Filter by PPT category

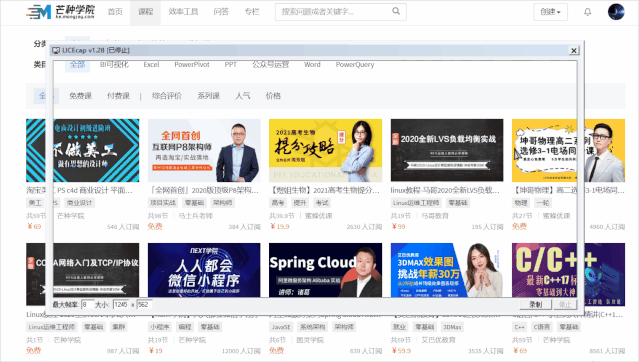[231, 64]
